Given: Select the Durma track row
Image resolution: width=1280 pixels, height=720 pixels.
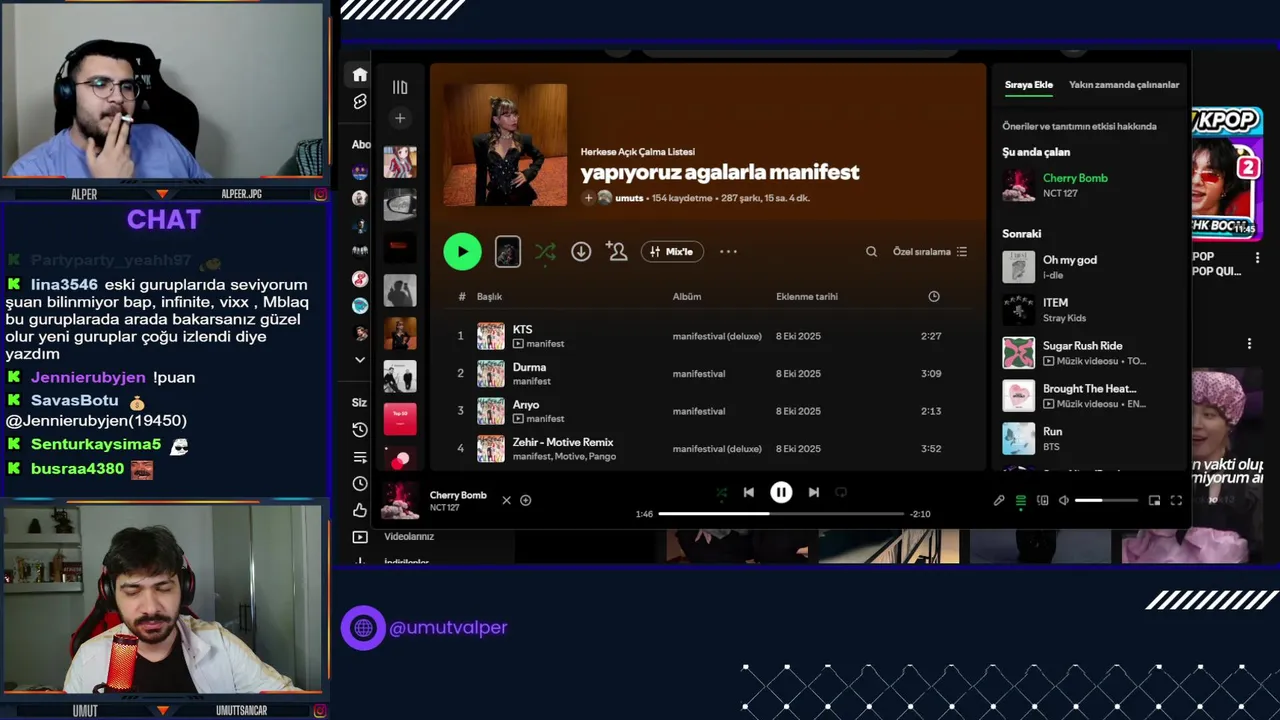Looking at the screenshot, I should click(708, 373).
